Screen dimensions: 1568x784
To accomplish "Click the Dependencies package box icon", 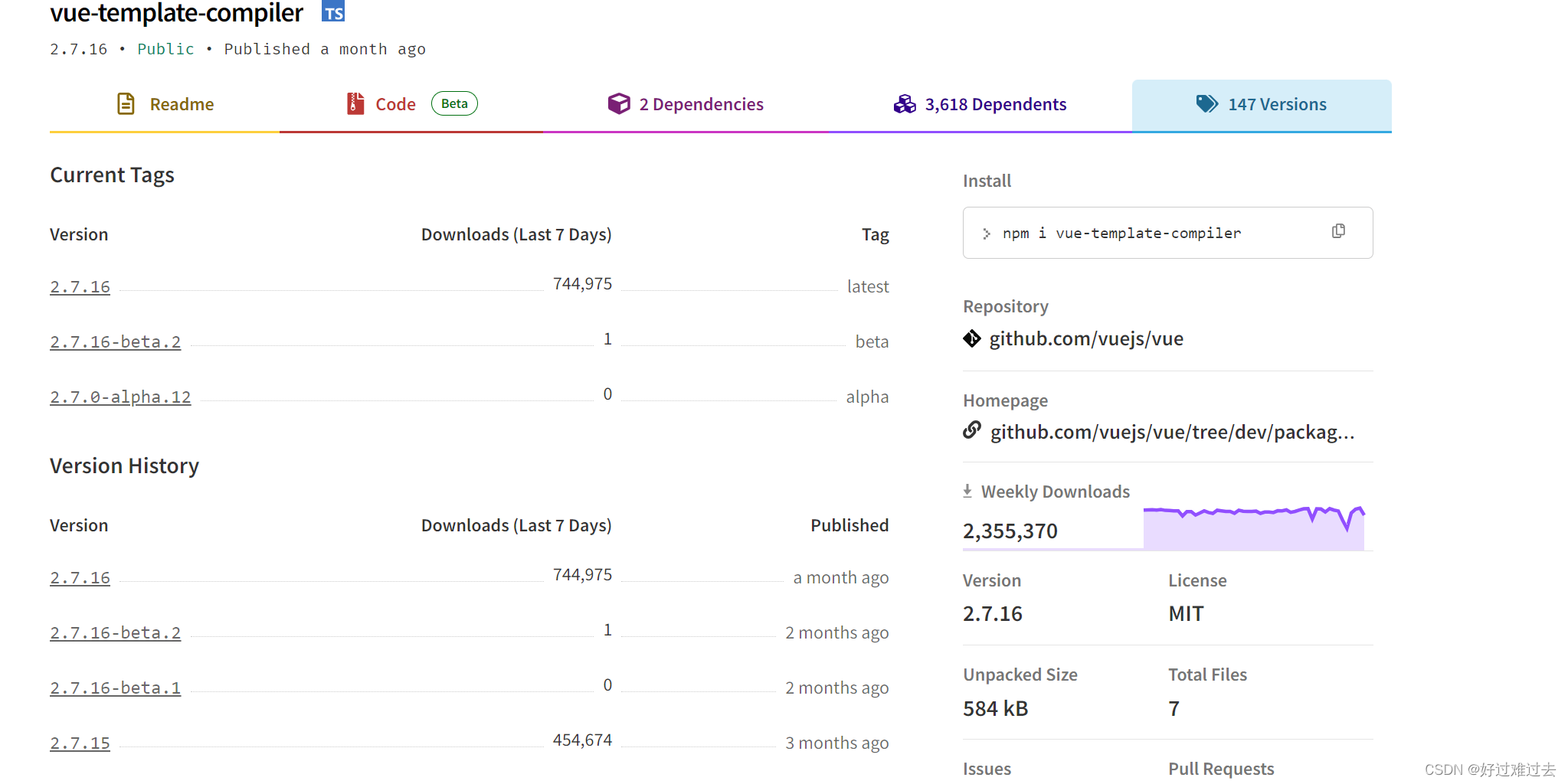I will (x=617, y=103).
